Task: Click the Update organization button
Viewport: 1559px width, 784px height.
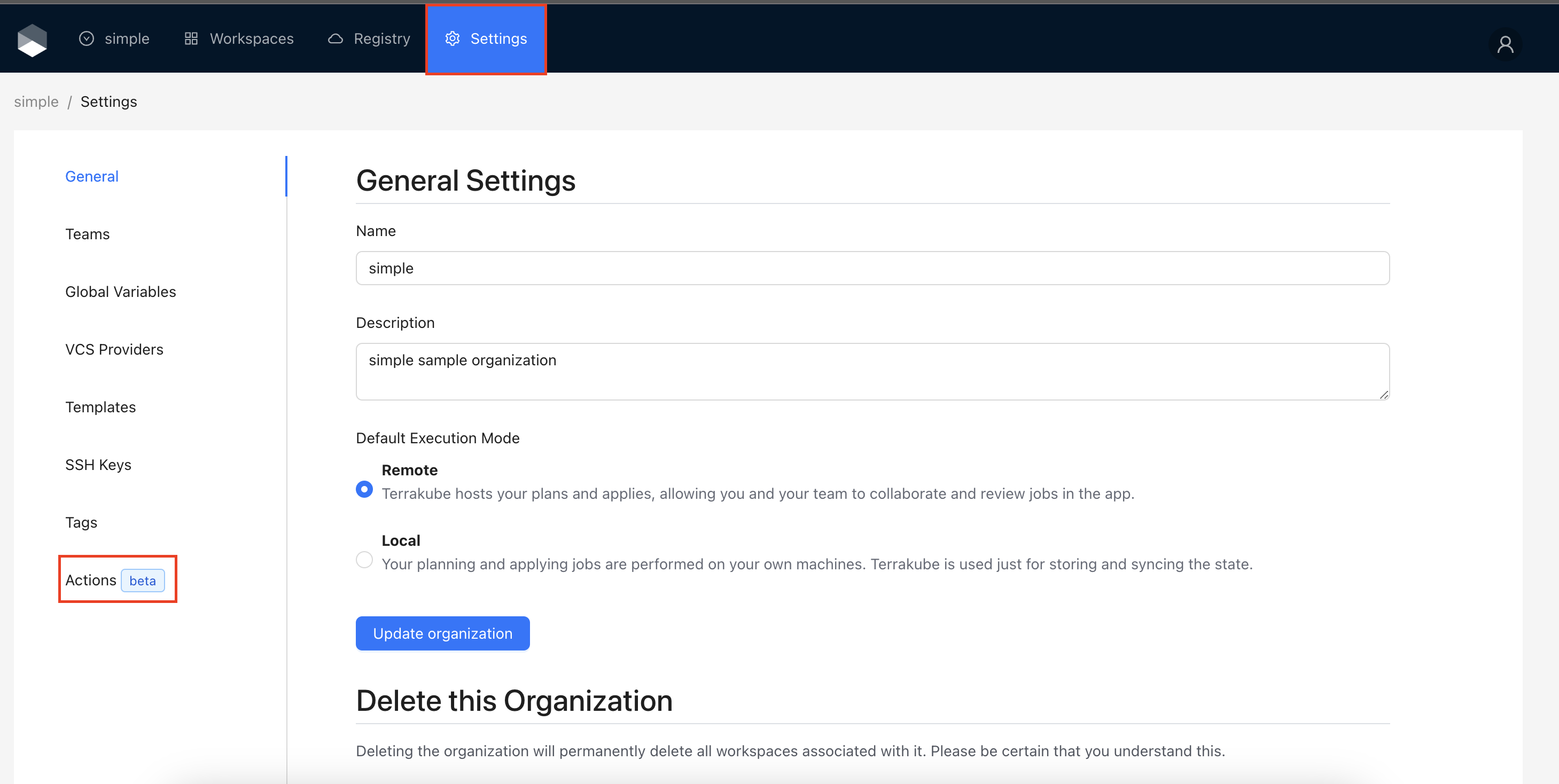Action: (x=442, y=633)
